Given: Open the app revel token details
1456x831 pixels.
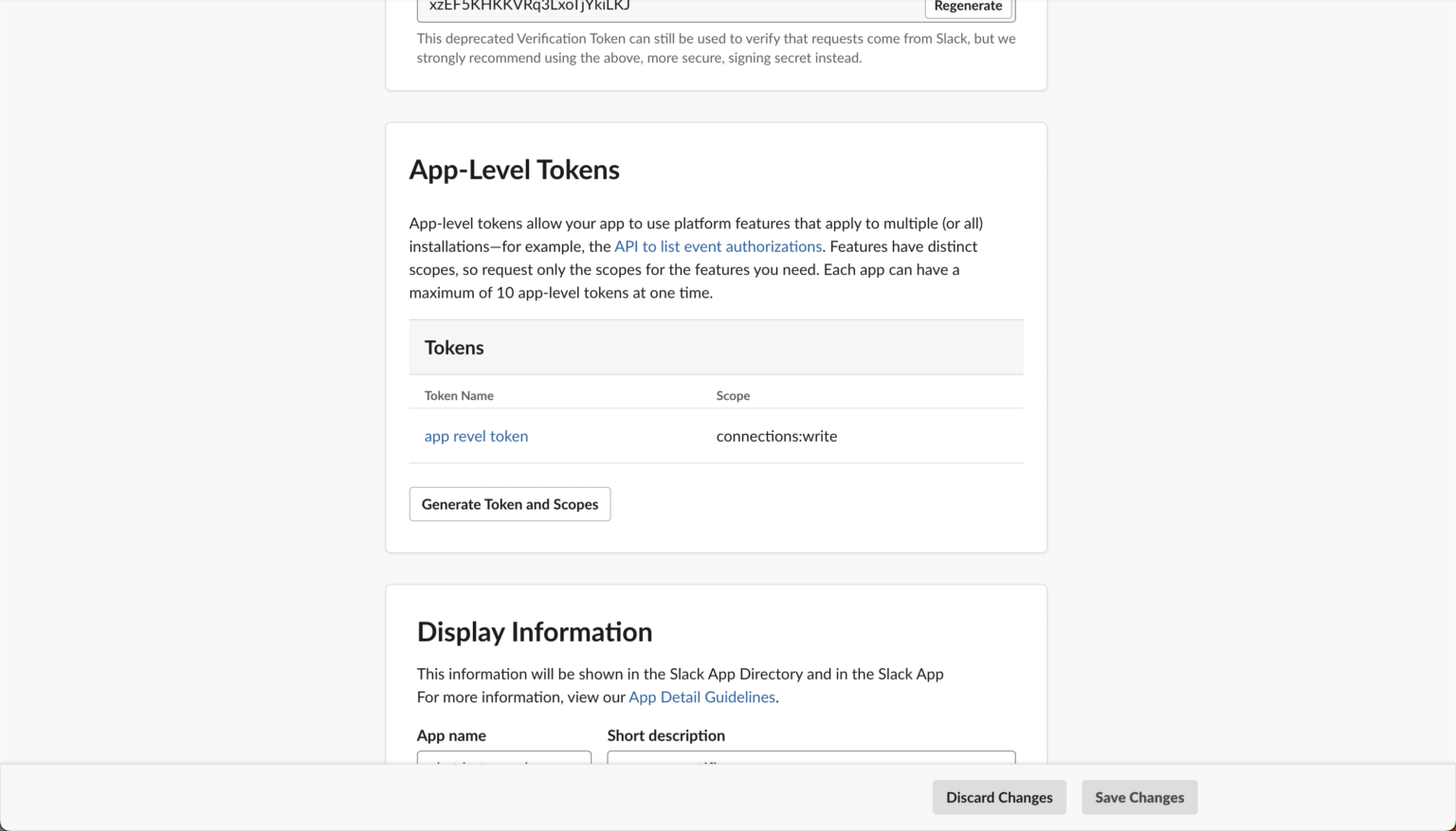Looking at the screenshot, I should [x=476, y=436].
